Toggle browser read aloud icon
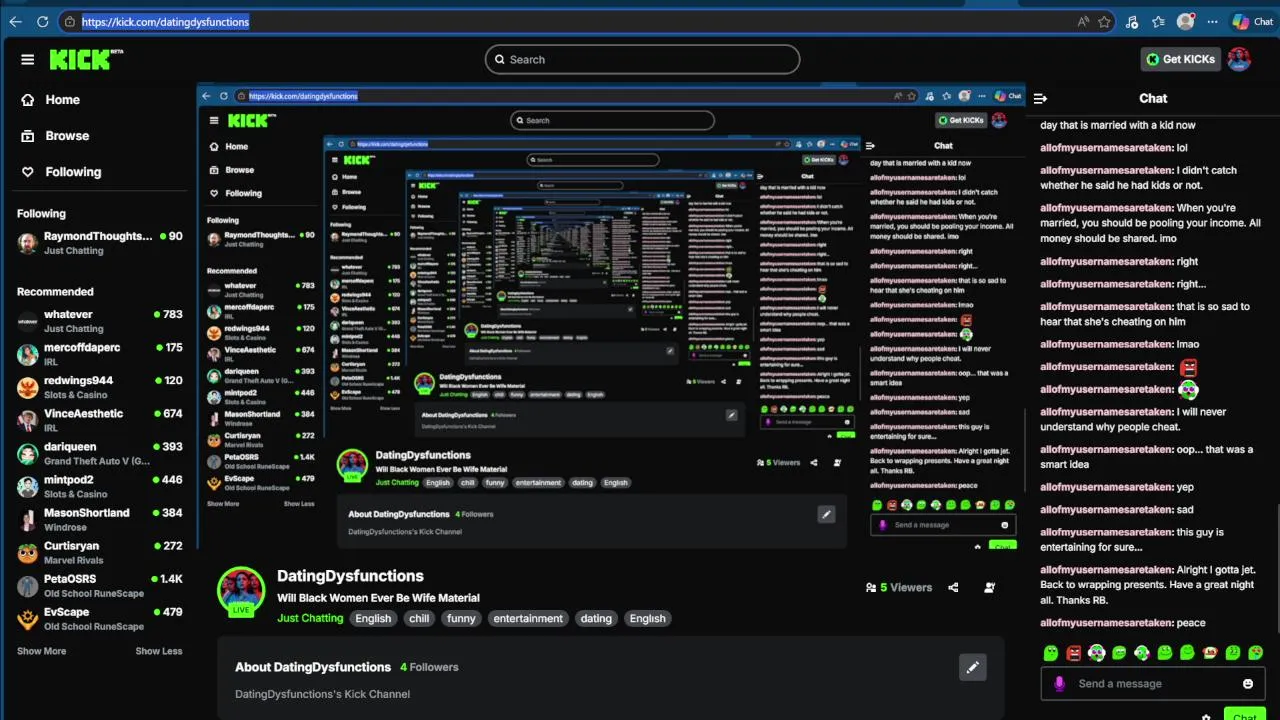 click(1083, 21)
